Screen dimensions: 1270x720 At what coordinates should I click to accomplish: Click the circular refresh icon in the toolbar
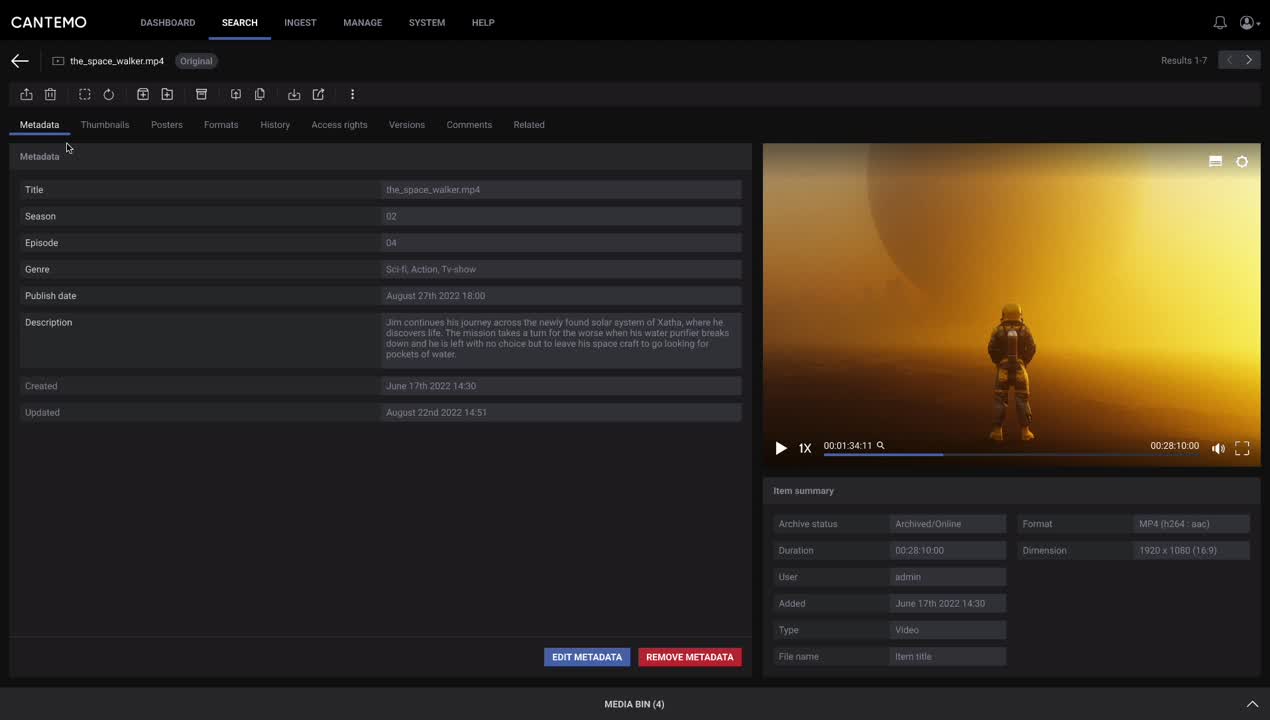tap(109, 94)
